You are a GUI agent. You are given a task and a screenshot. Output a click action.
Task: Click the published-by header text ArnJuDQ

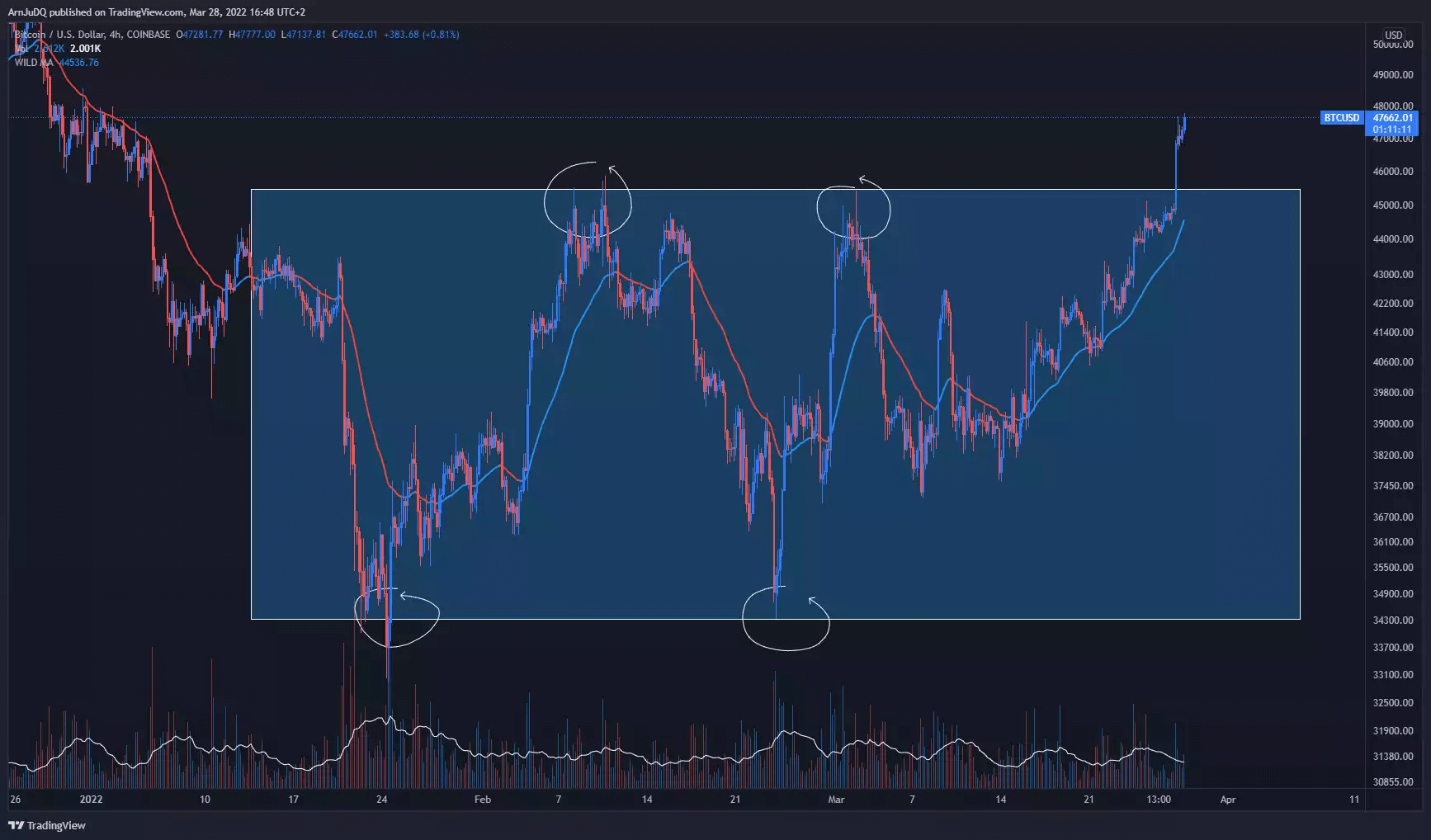(x=27, y=12)
